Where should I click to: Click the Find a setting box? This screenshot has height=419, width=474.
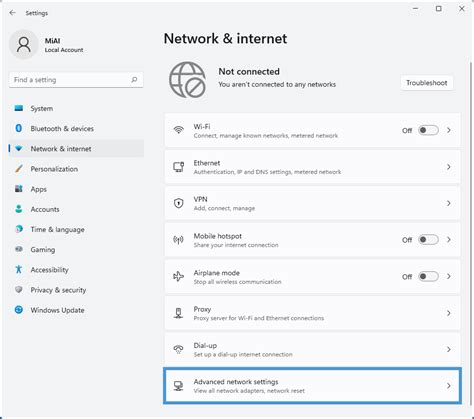(76, 80)
